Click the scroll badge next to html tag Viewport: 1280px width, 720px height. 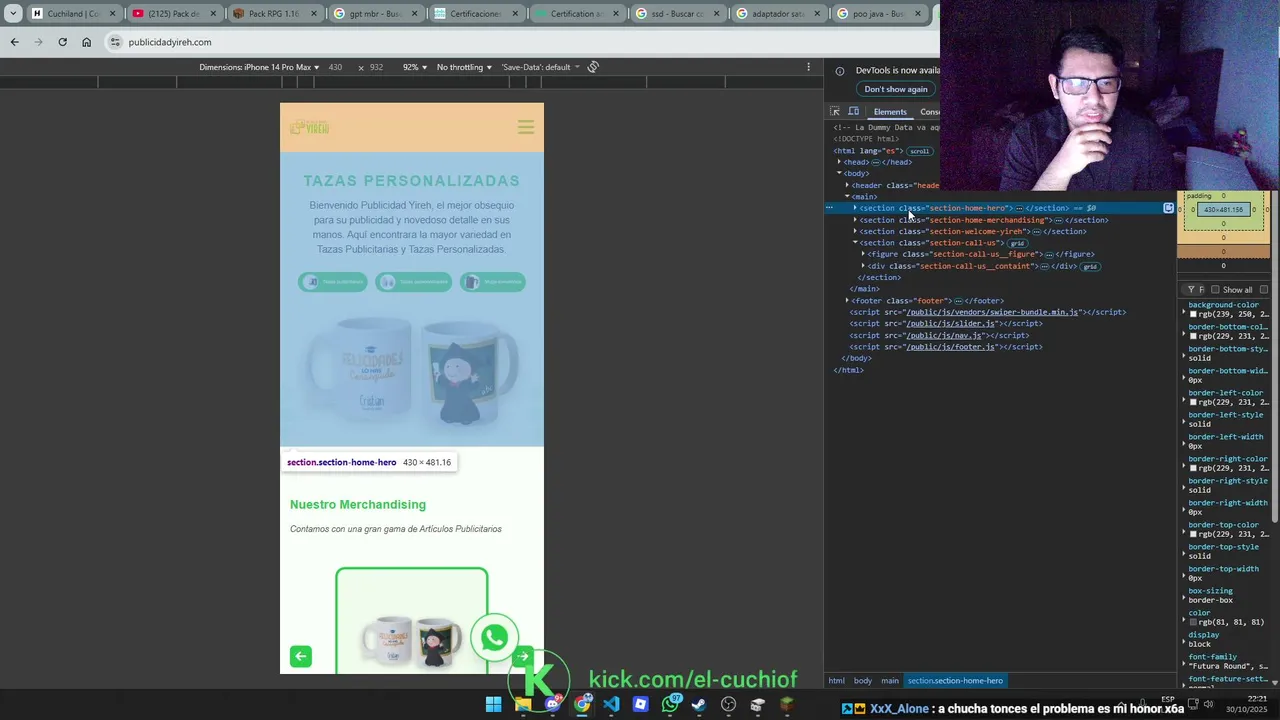[x=918, y=151]
